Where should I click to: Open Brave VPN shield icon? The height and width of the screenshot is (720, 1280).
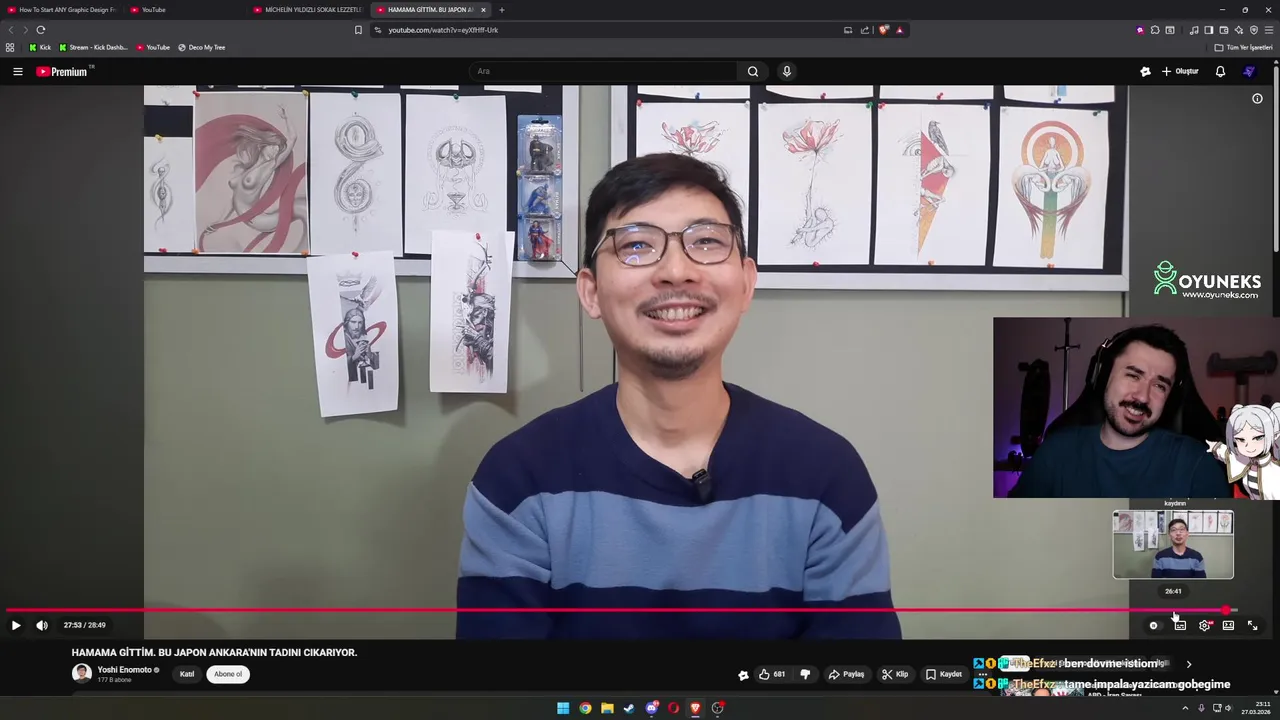point(1253,30)
